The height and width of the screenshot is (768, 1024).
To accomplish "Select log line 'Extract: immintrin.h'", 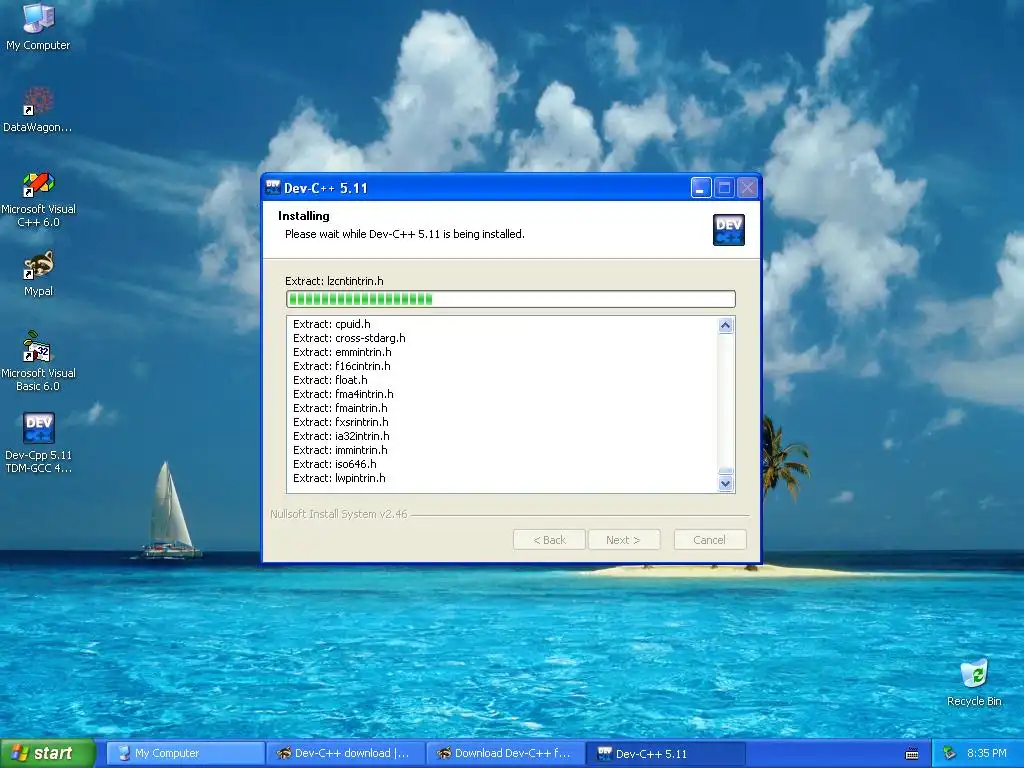I will click(340, 451).
